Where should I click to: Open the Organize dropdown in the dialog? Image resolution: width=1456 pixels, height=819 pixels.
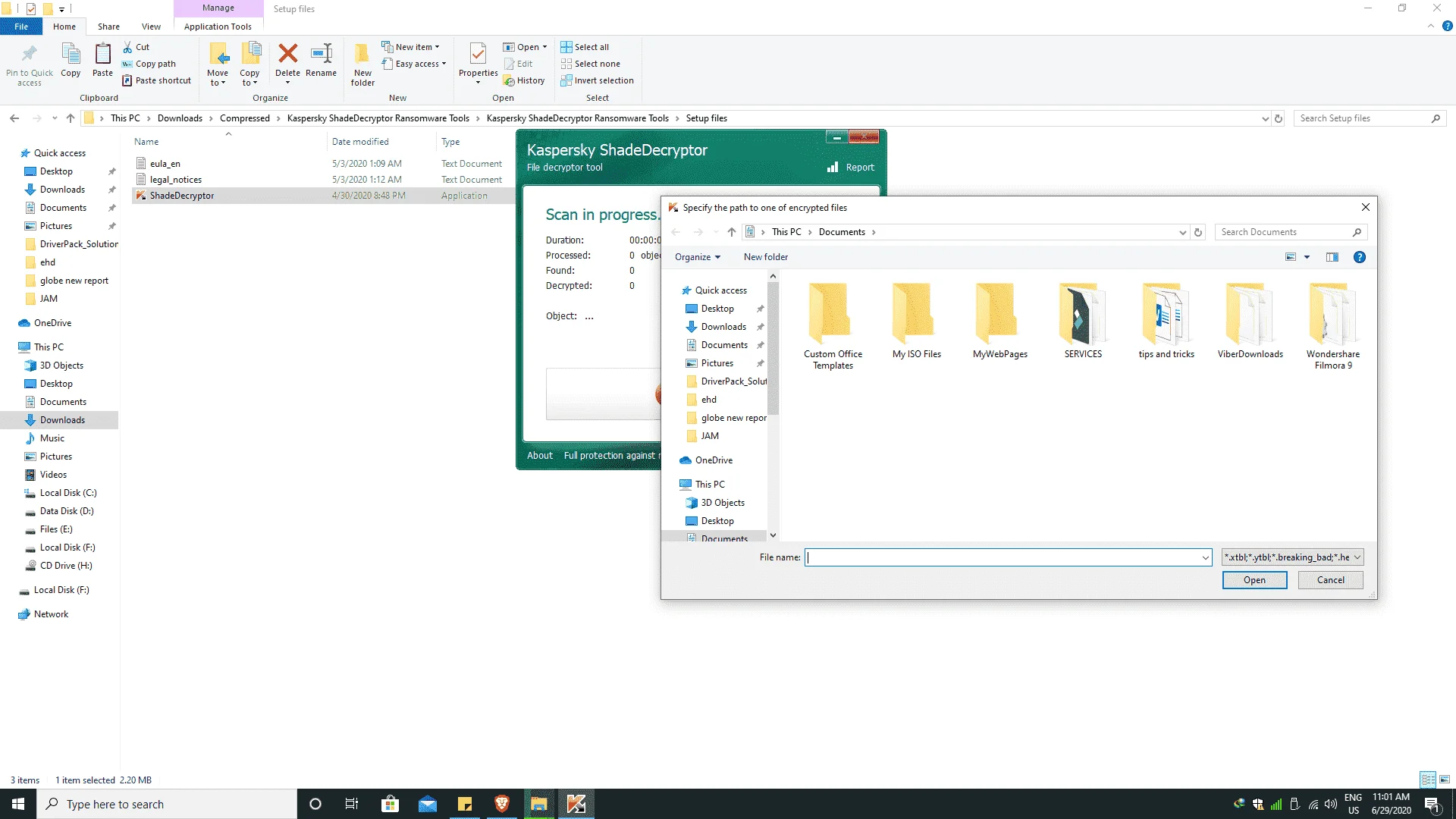pyautogui.click(x=698, y=257)
